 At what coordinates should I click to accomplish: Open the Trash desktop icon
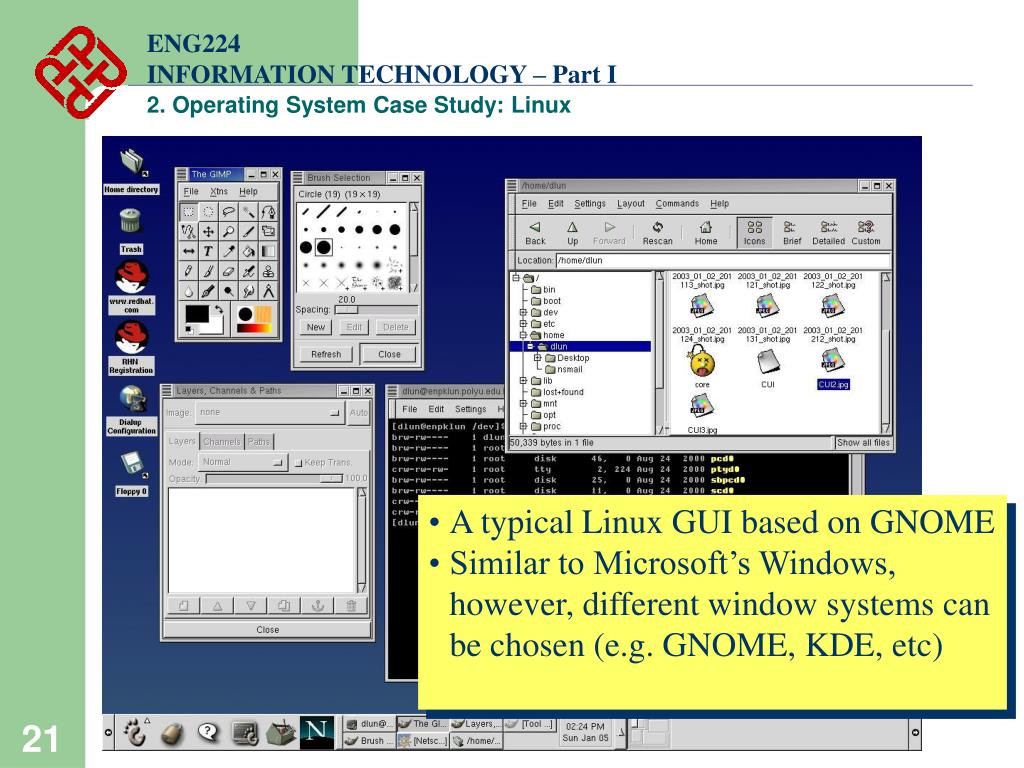[131, 231]
